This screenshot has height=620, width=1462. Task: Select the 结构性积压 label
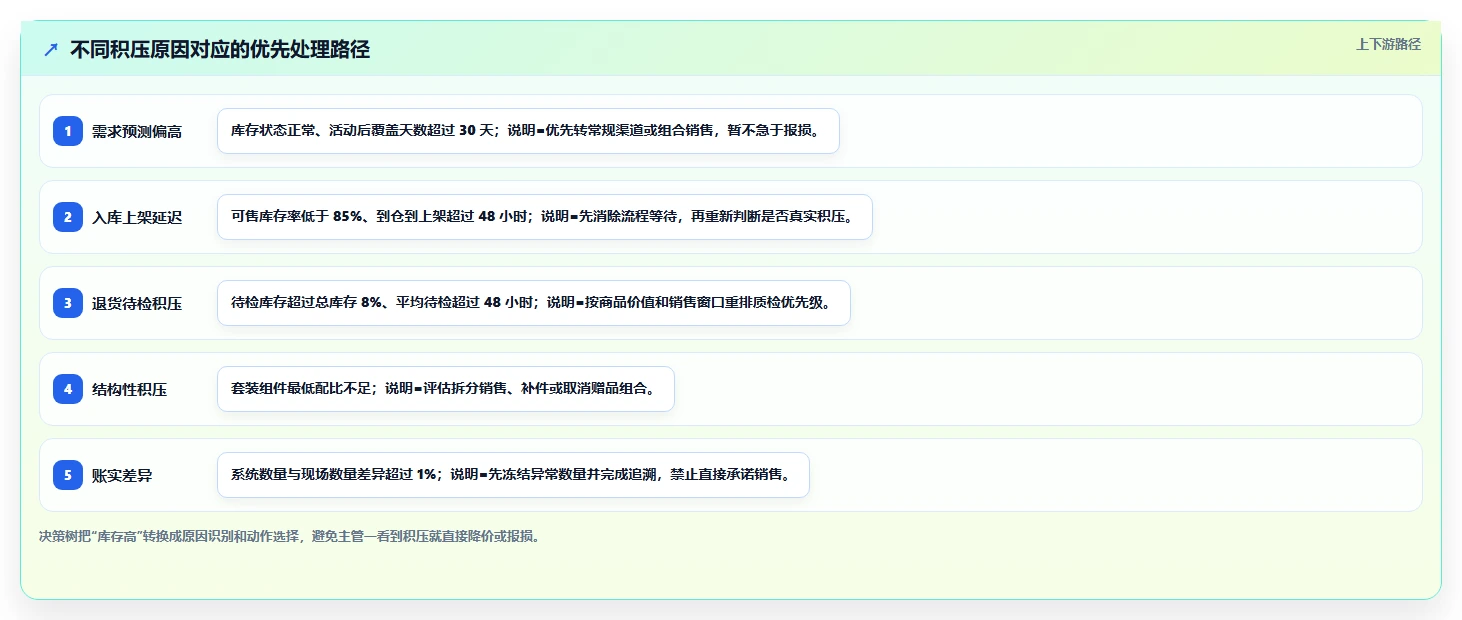pyautogui.click(x=130, y=389)
